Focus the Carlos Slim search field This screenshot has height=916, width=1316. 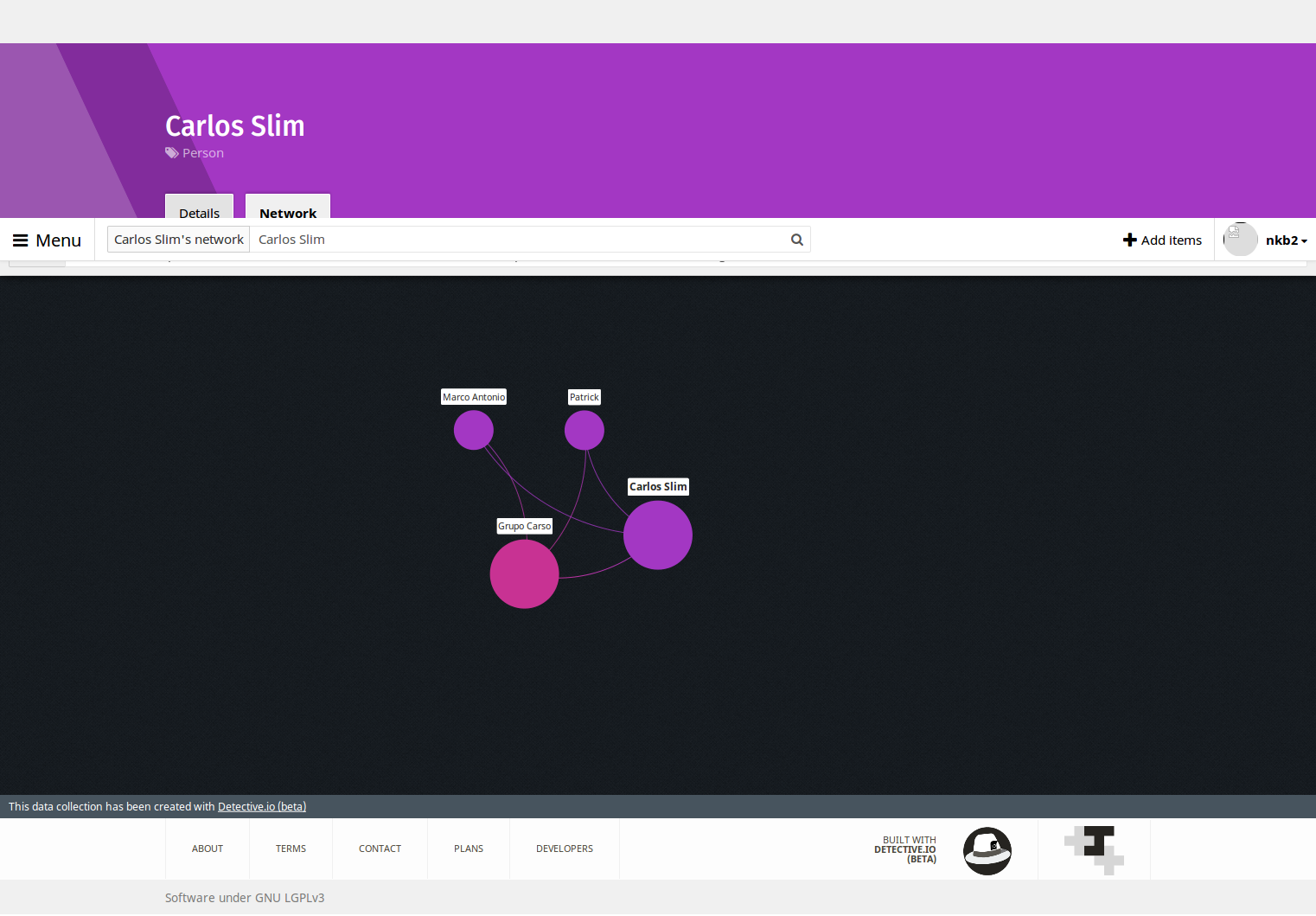click(x=519, y=240)
